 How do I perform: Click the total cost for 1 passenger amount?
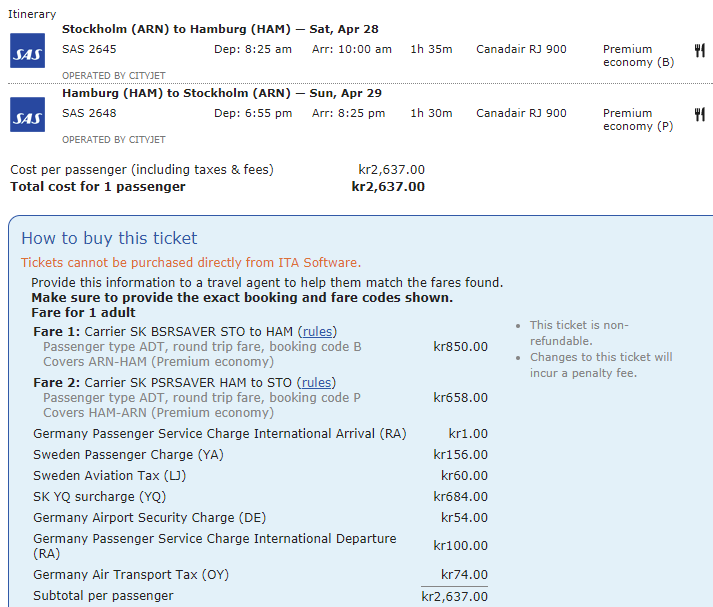click(x=388, y=187)
